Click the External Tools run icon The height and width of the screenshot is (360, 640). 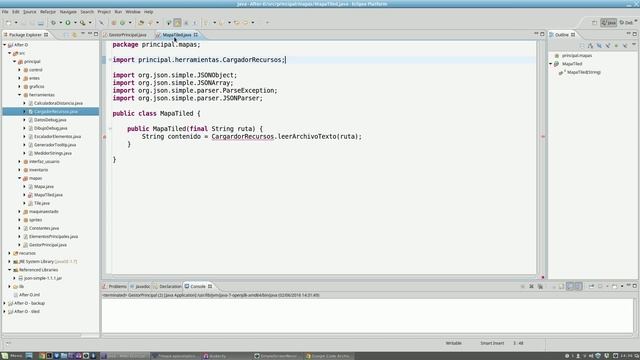82,23
